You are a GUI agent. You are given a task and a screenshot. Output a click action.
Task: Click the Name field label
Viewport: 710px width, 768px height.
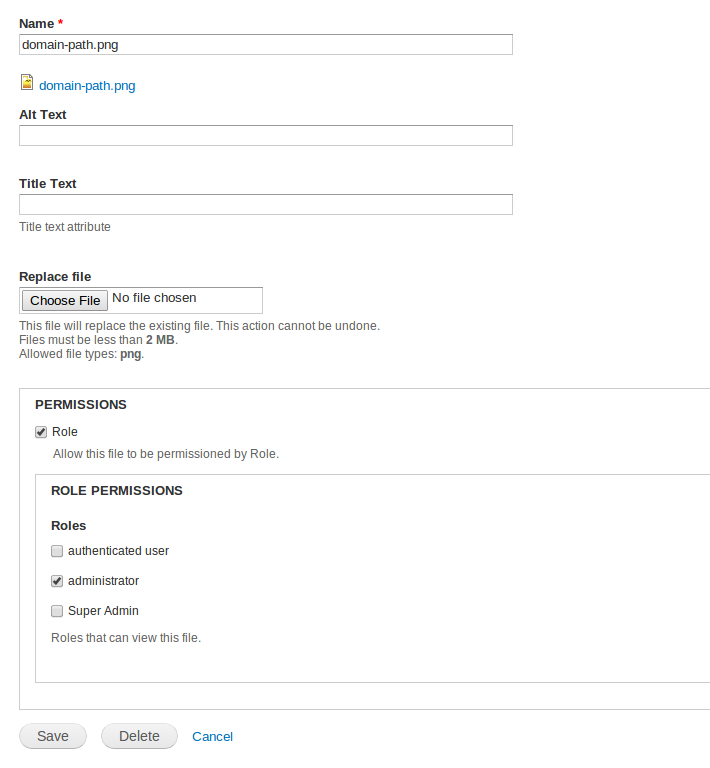click(x=36, y=24)
